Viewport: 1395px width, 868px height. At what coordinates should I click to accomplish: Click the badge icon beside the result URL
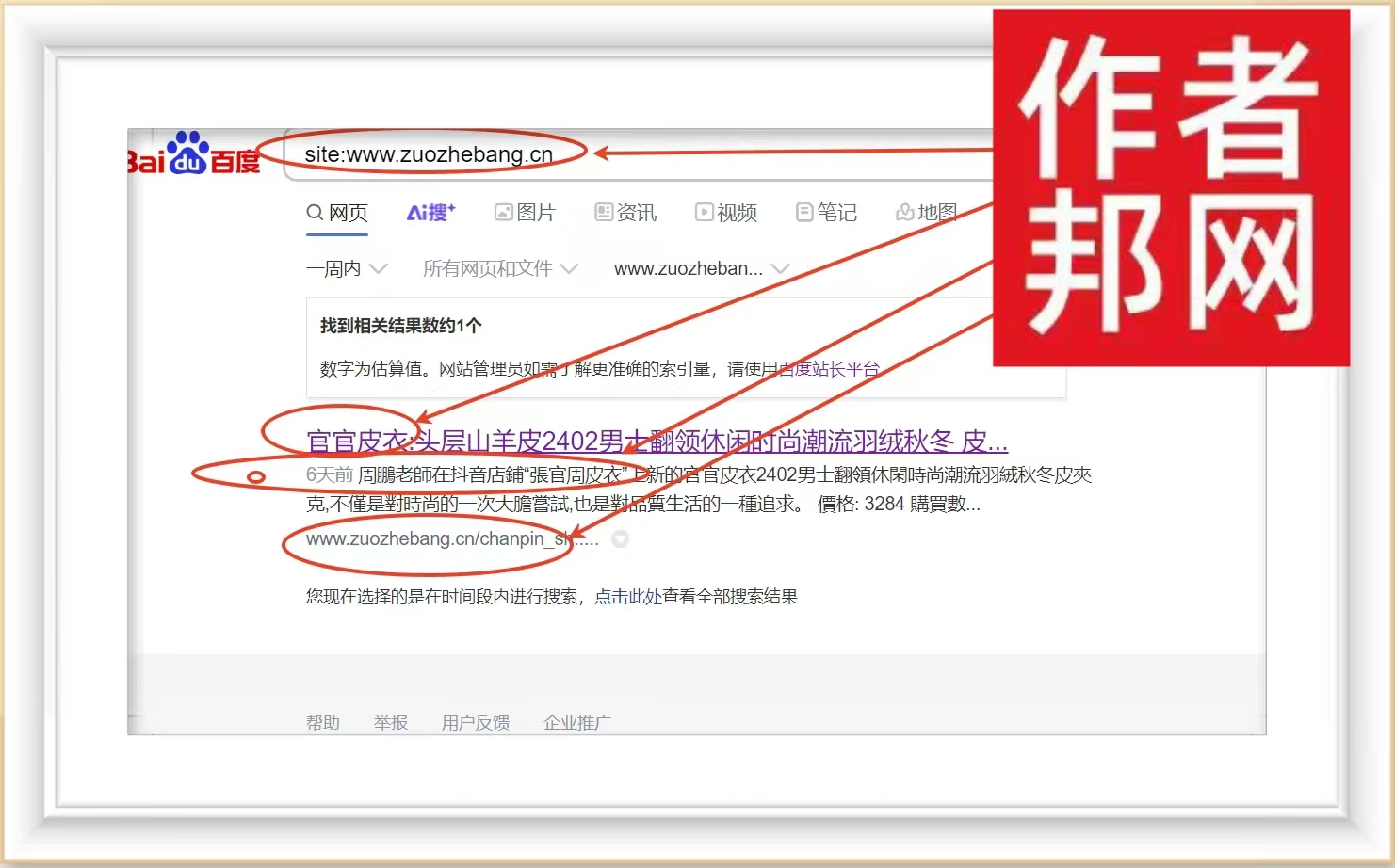click(x=620, y=539)
